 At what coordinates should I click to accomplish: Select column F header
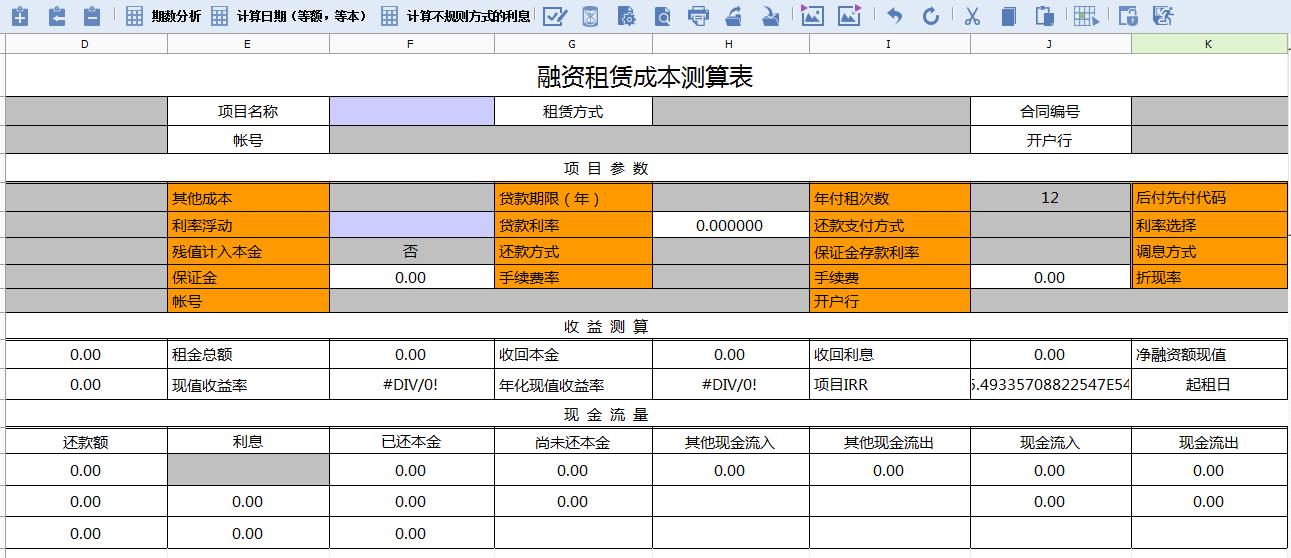[411, 44]
